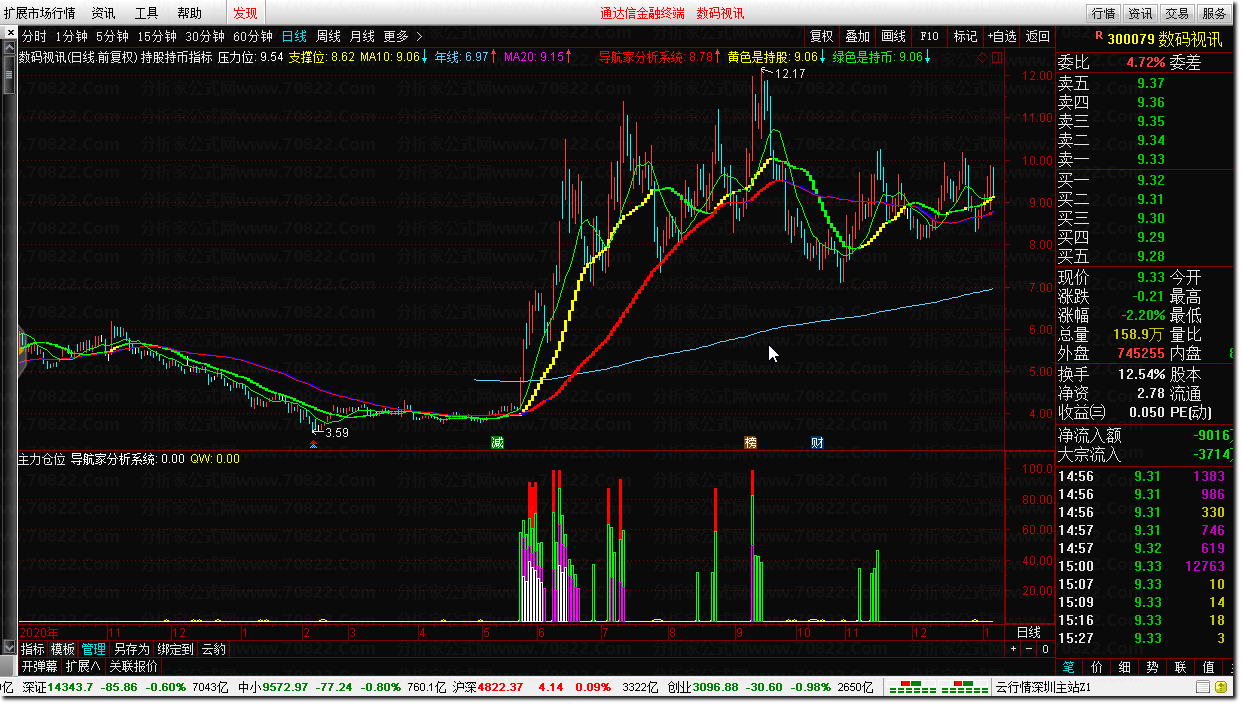Click the 返回 back button

(1037, 36)
